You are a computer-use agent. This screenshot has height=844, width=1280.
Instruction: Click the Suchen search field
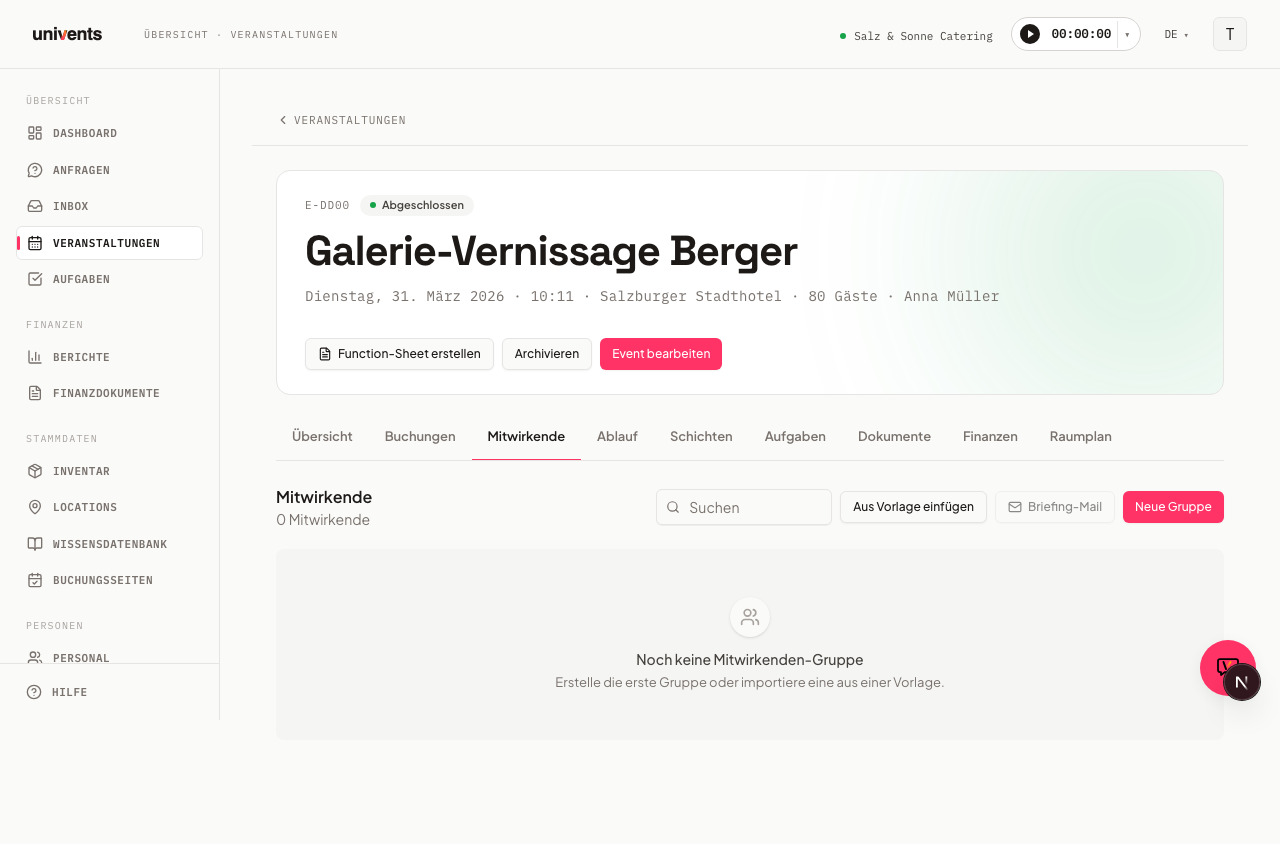[x=744, y=507]
